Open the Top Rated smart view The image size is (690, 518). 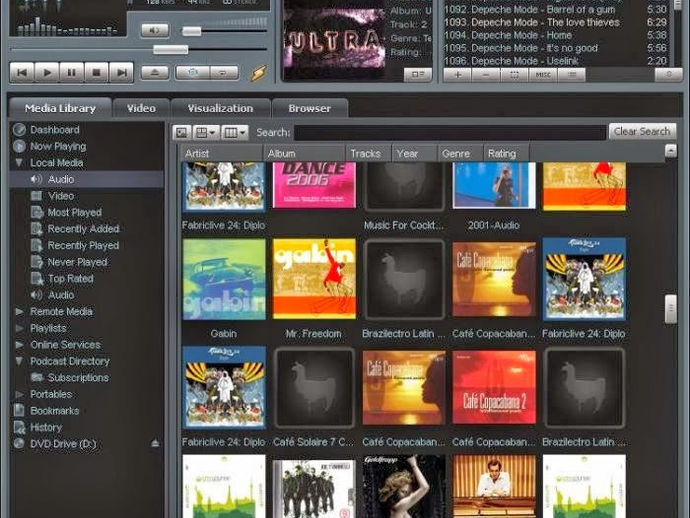(x=70, y=278)
